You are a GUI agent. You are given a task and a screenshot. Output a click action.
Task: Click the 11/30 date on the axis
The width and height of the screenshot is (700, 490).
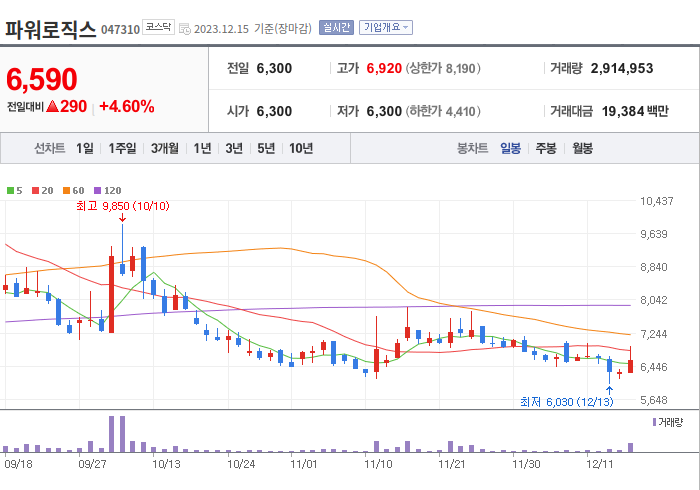click(x=526, y=464)
